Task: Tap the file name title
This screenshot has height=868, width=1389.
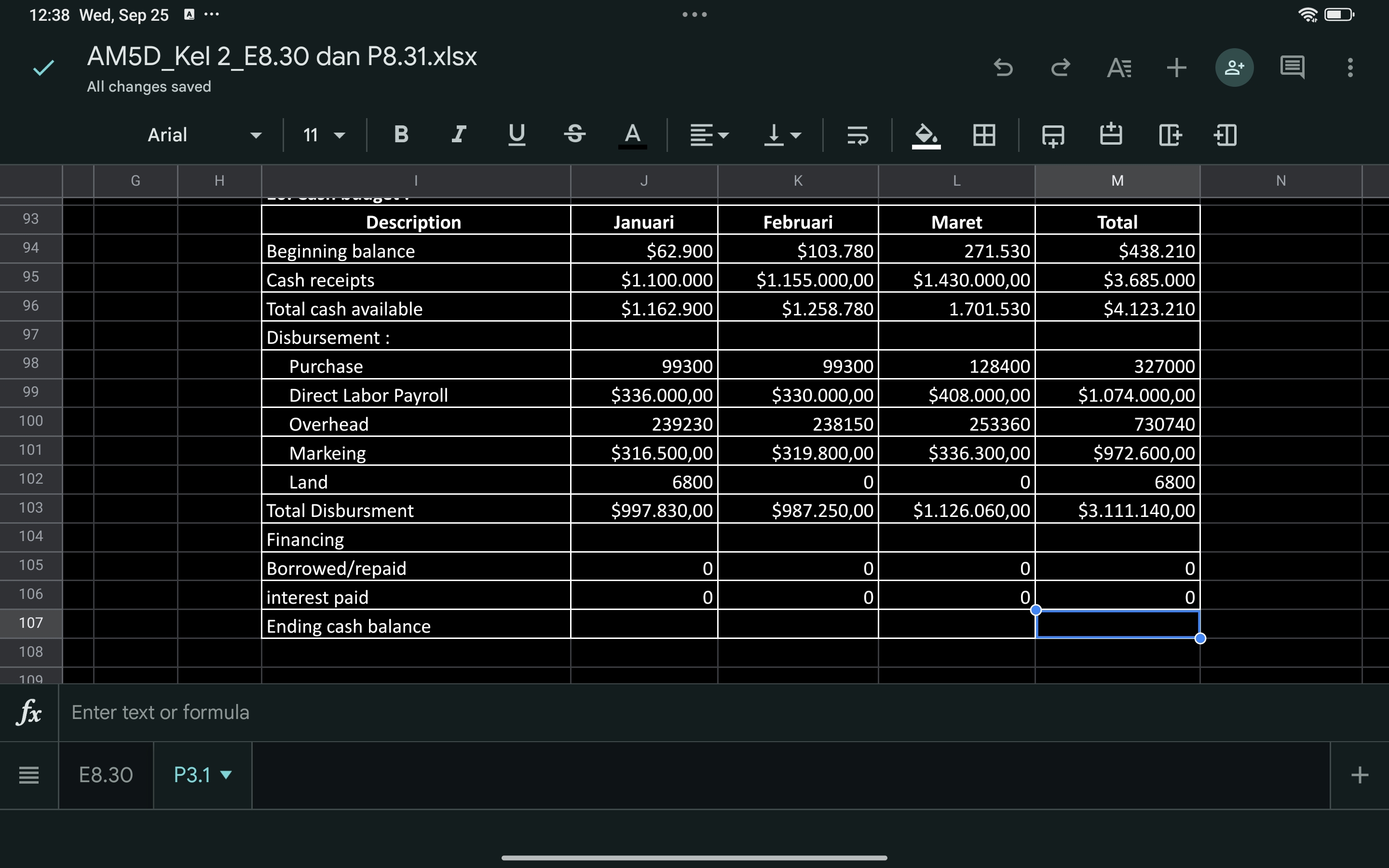Action: pyautogui.click(x=282, y=56)
